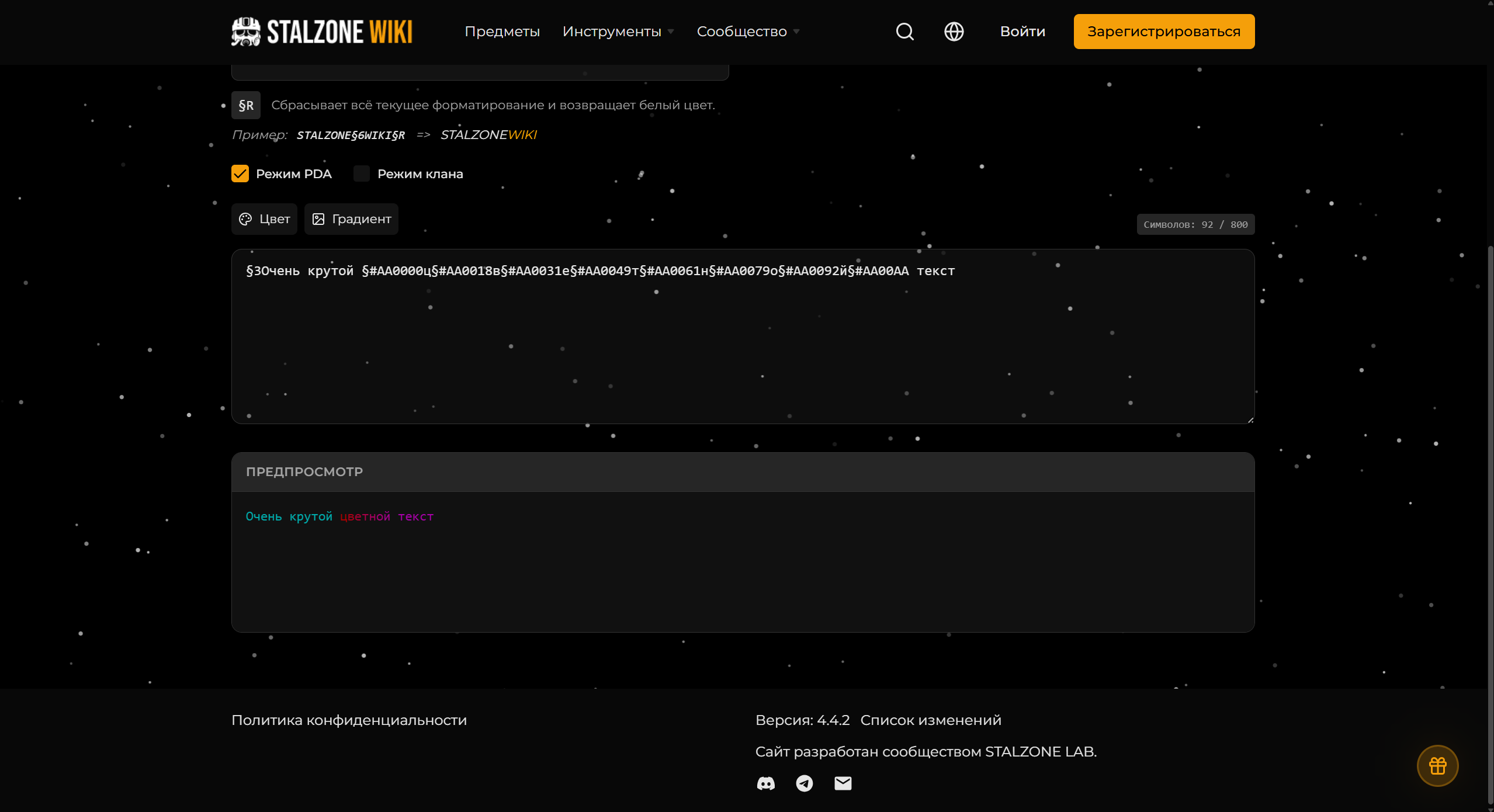Open the email envelope icon
1494x812 pixels.
843,783
